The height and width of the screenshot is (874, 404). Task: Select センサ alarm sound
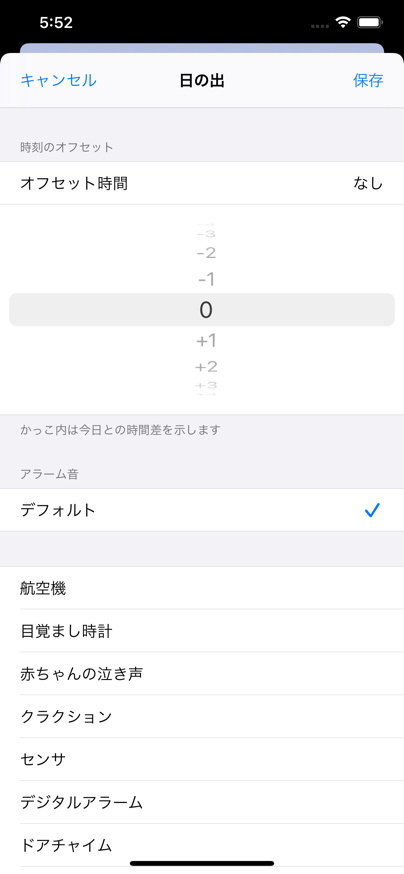tap(202, 760)
